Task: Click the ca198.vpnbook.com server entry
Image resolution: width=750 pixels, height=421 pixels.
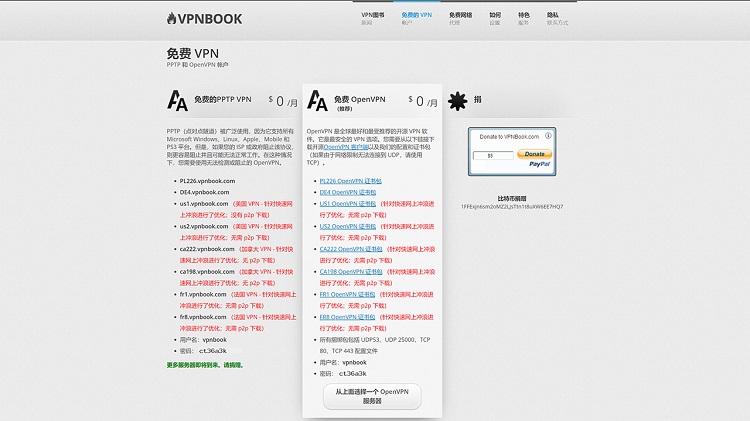Action: pyautogui.click(x=207, y=272)
